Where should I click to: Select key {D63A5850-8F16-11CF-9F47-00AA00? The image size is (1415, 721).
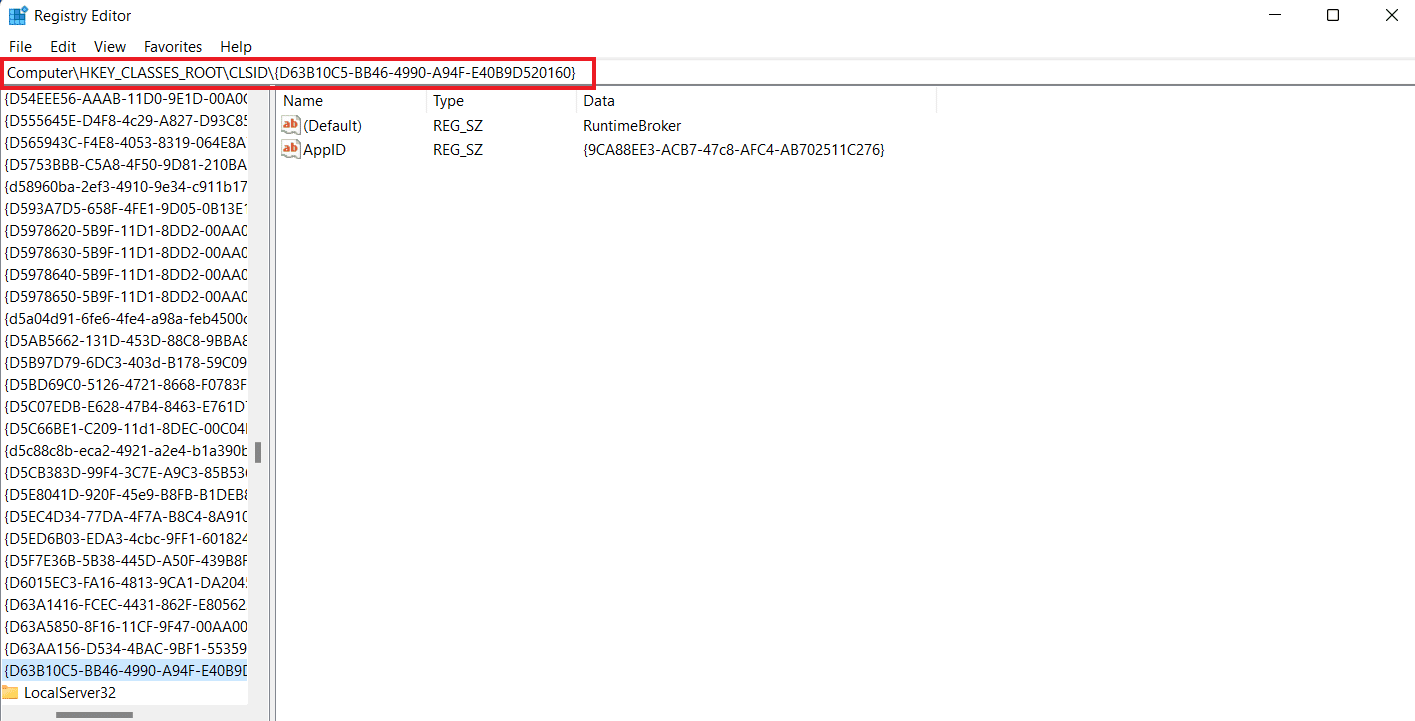click(125, 627)
